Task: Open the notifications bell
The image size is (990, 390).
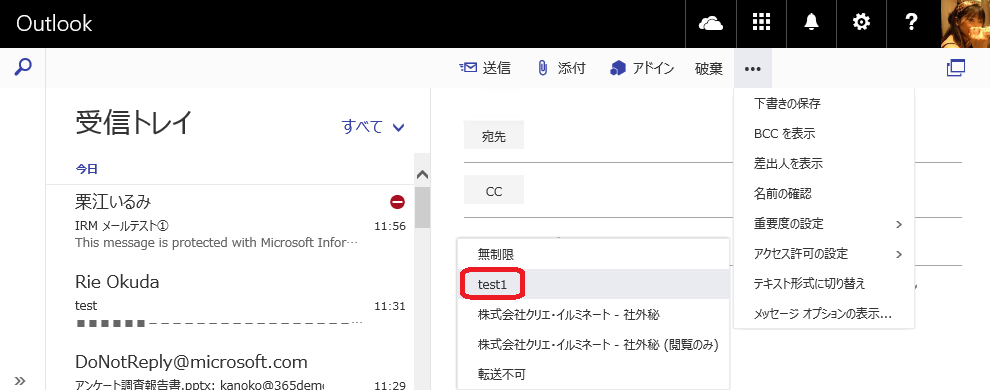Action: point(811,24)
